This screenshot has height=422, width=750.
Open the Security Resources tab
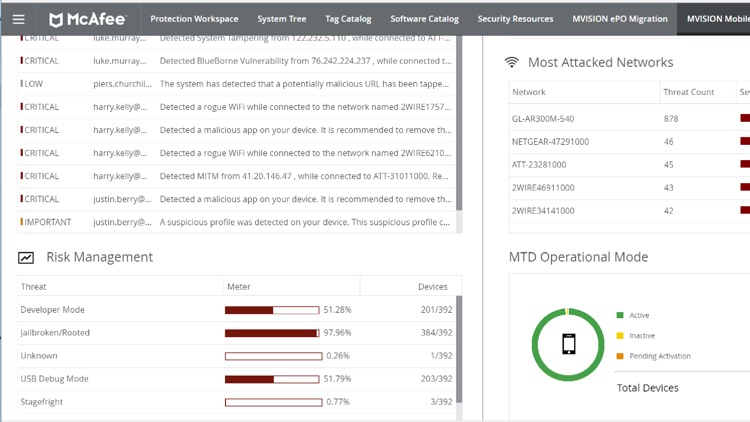(515, 19)
